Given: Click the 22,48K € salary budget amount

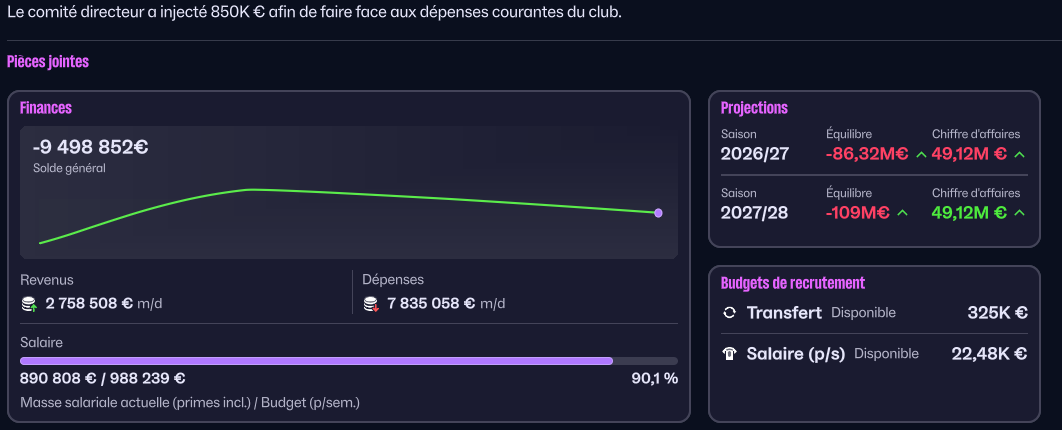Looking at the screenshot, I should [x=990, y=353].
